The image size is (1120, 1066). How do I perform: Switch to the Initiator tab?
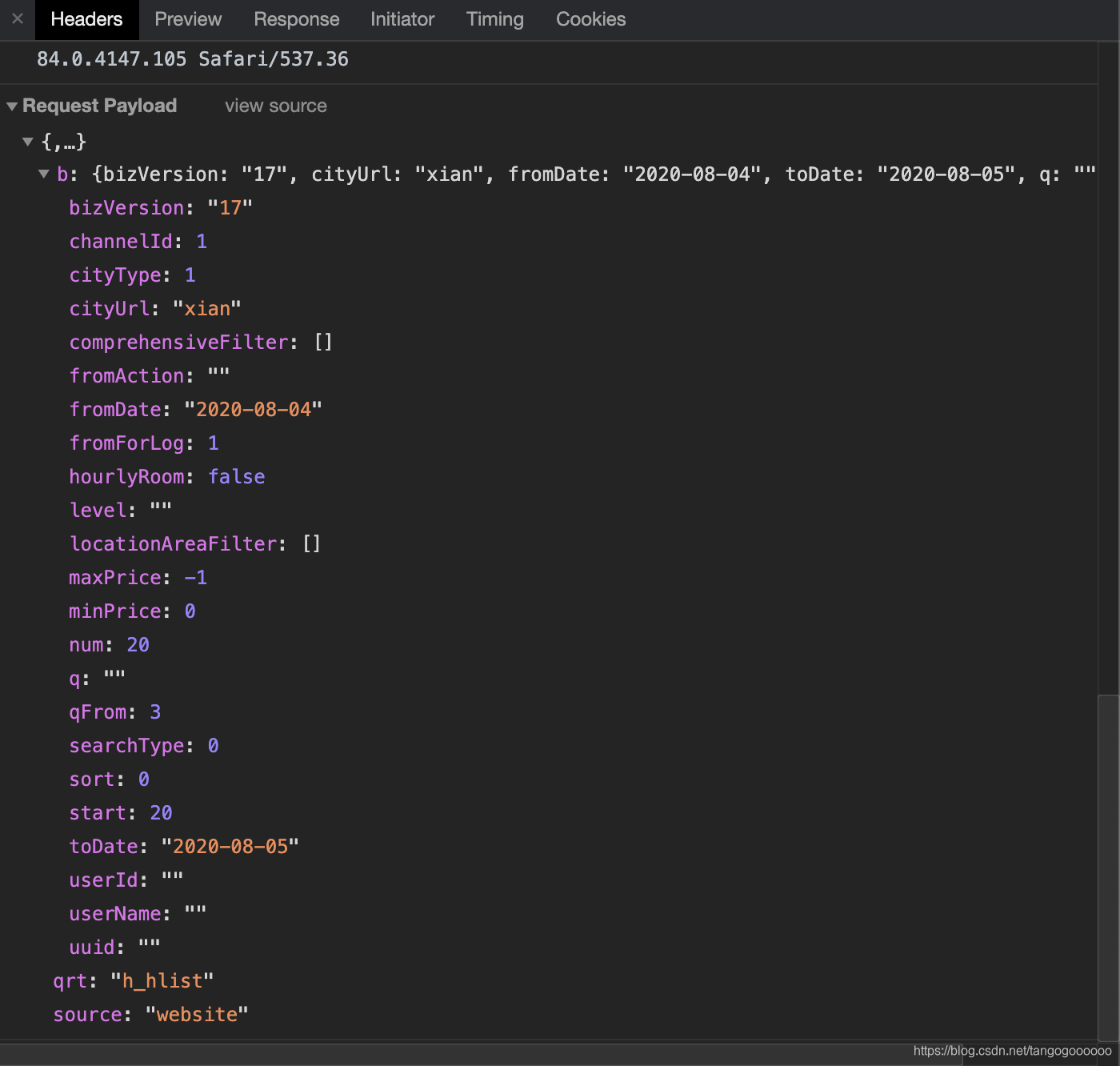pos(402,19)
